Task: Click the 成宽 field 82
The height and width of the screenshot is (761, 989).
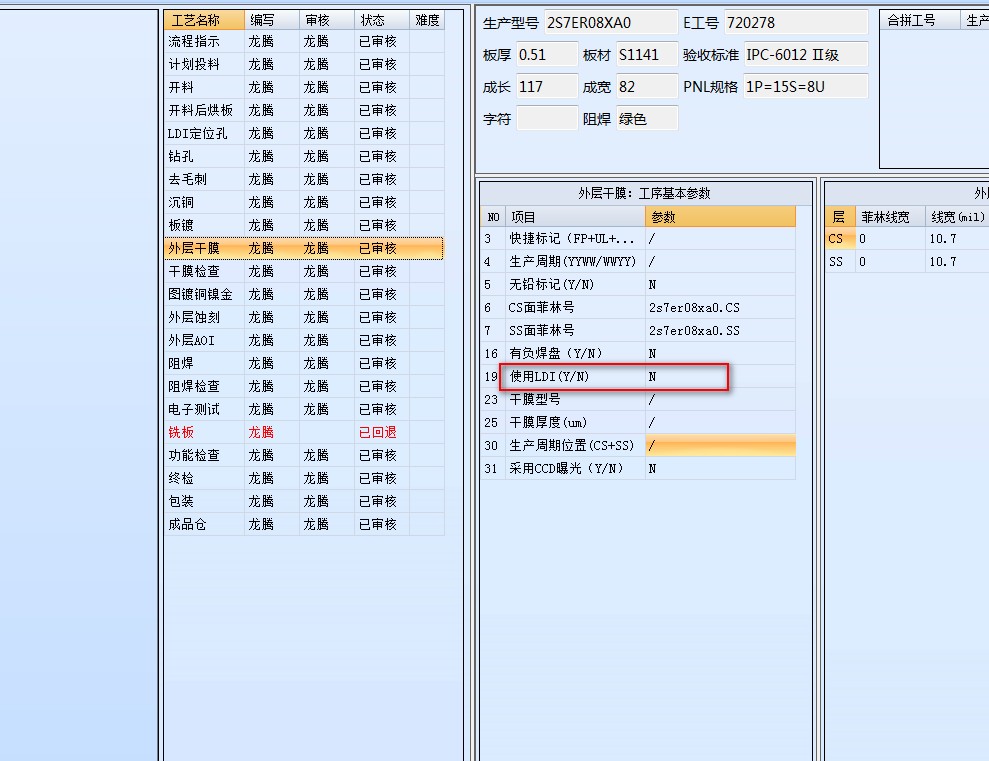Action: pos(647,87)
